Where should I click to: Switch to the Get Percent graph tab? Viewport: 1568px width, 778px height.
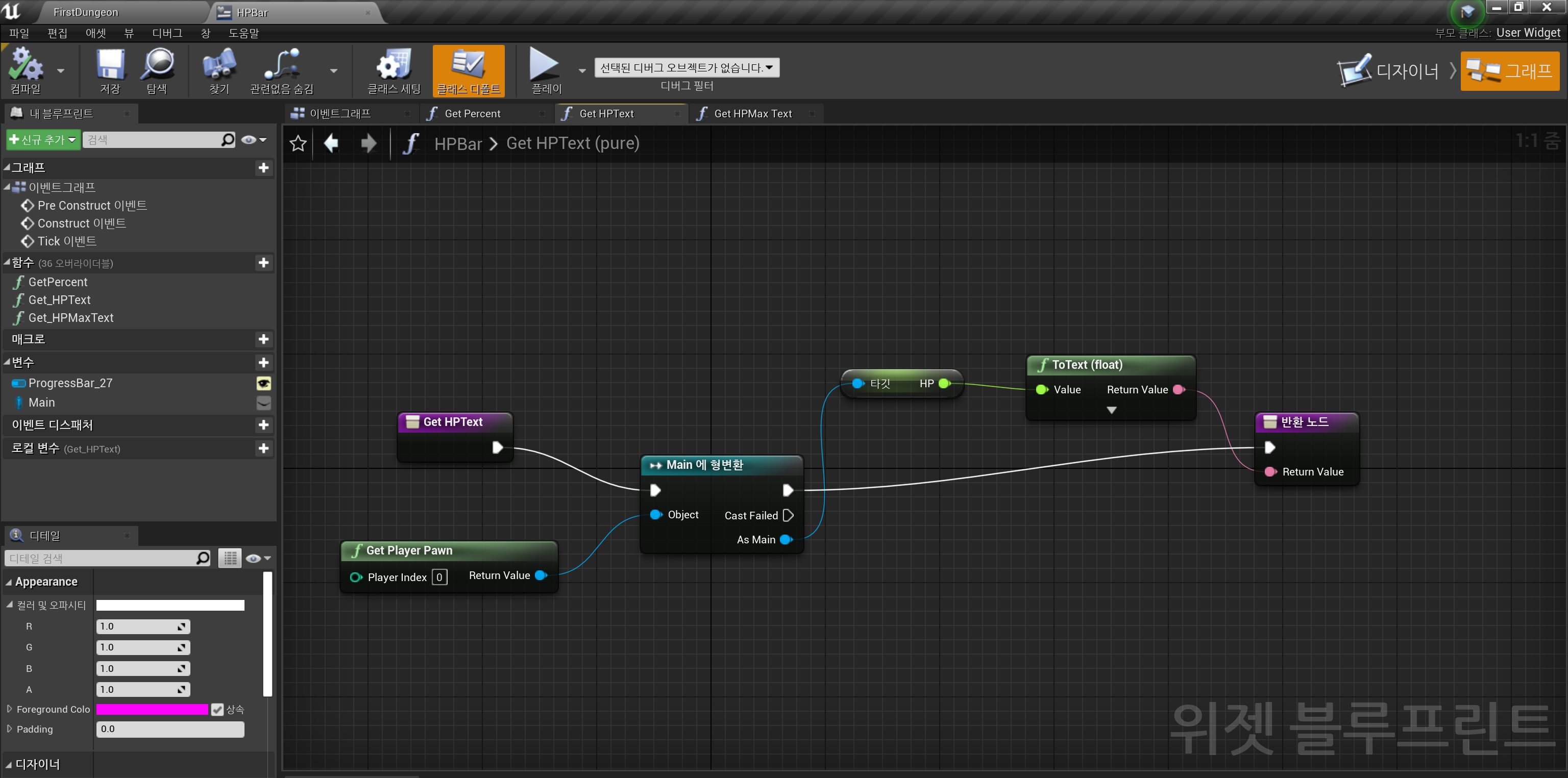click(472, 114)
